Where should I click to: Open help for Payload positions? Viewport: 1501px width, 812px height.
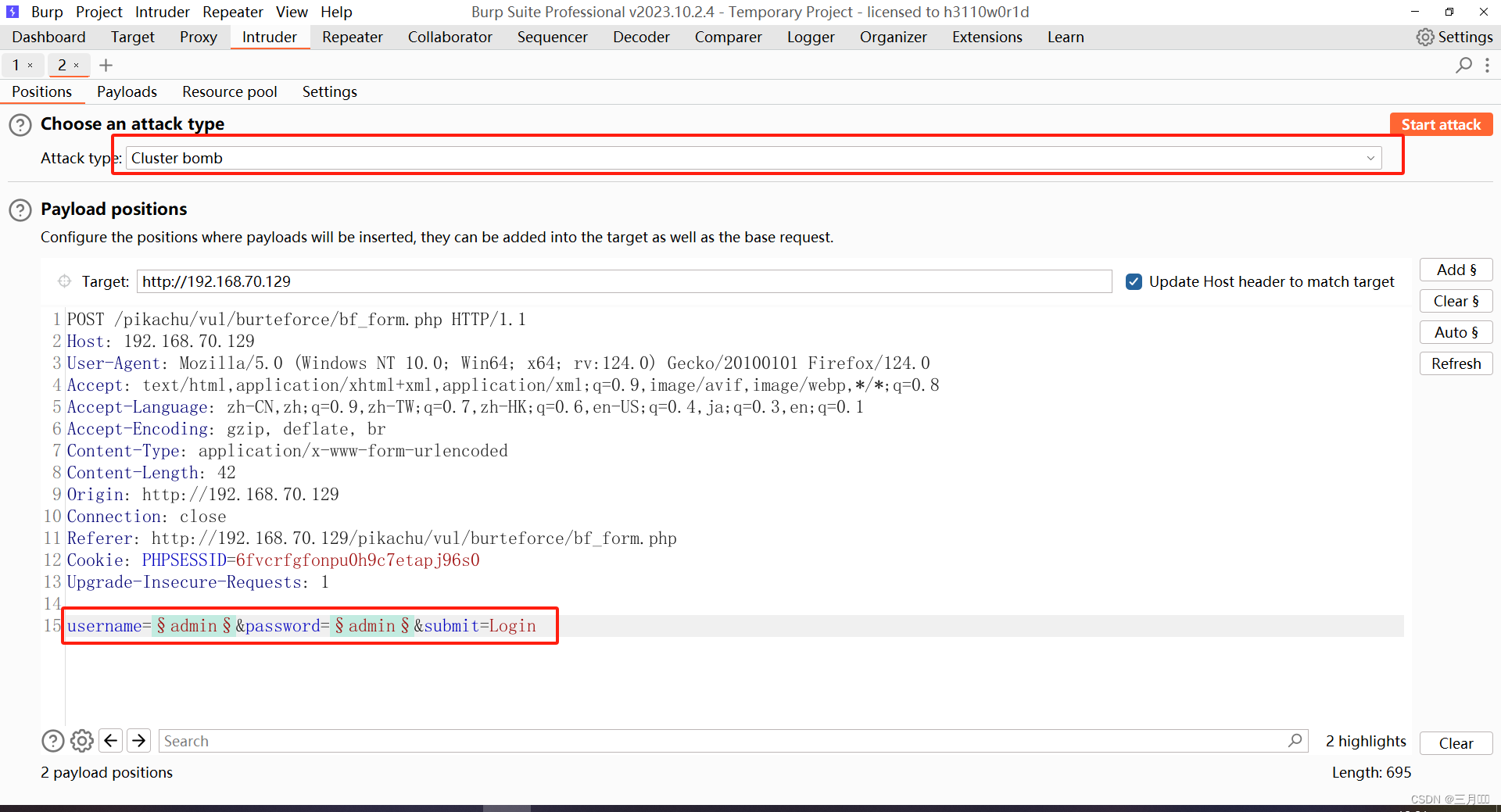[20, 210]
